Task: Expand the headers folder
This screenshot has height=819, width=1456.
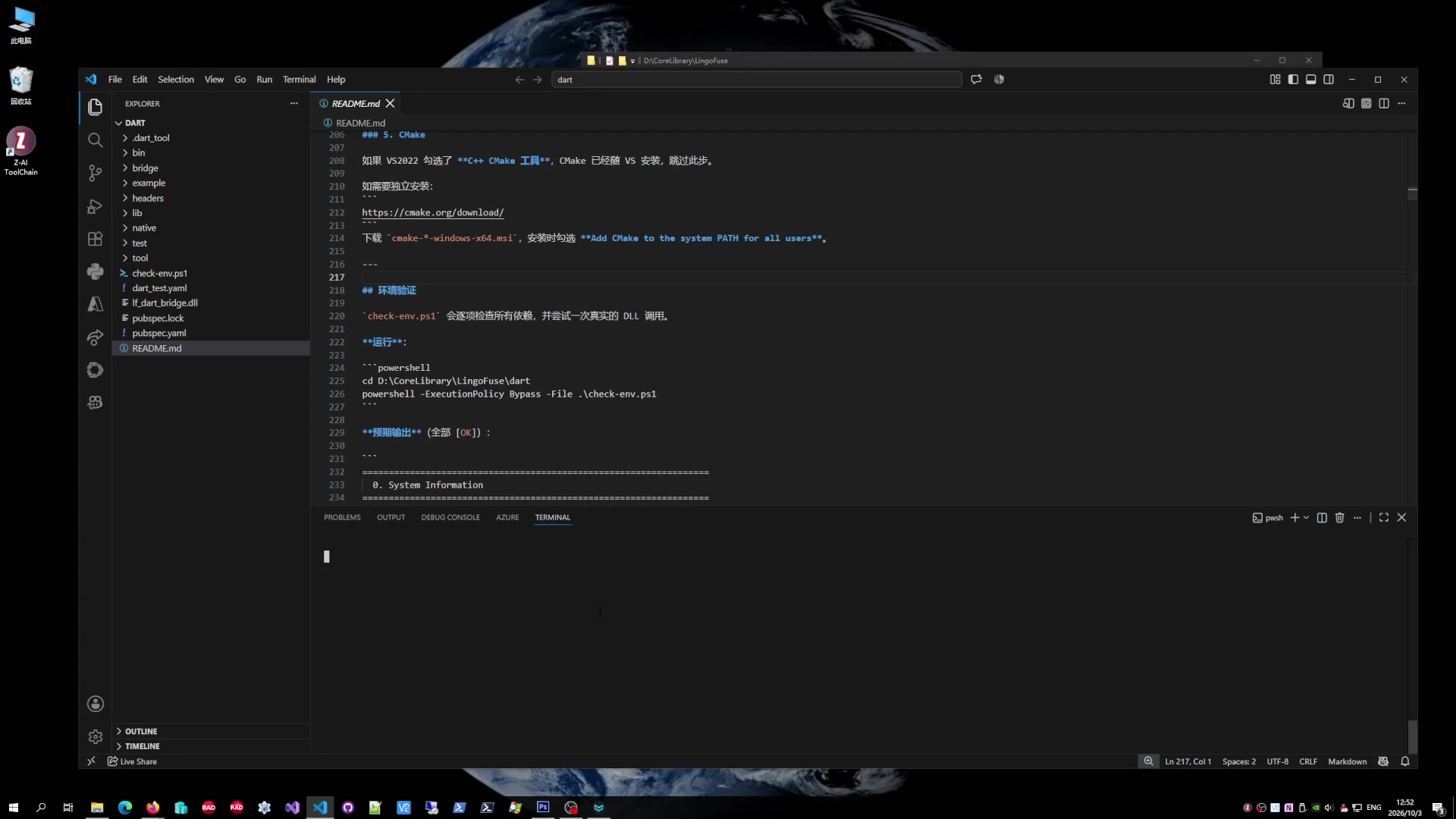Action: (x=148, y=198)
